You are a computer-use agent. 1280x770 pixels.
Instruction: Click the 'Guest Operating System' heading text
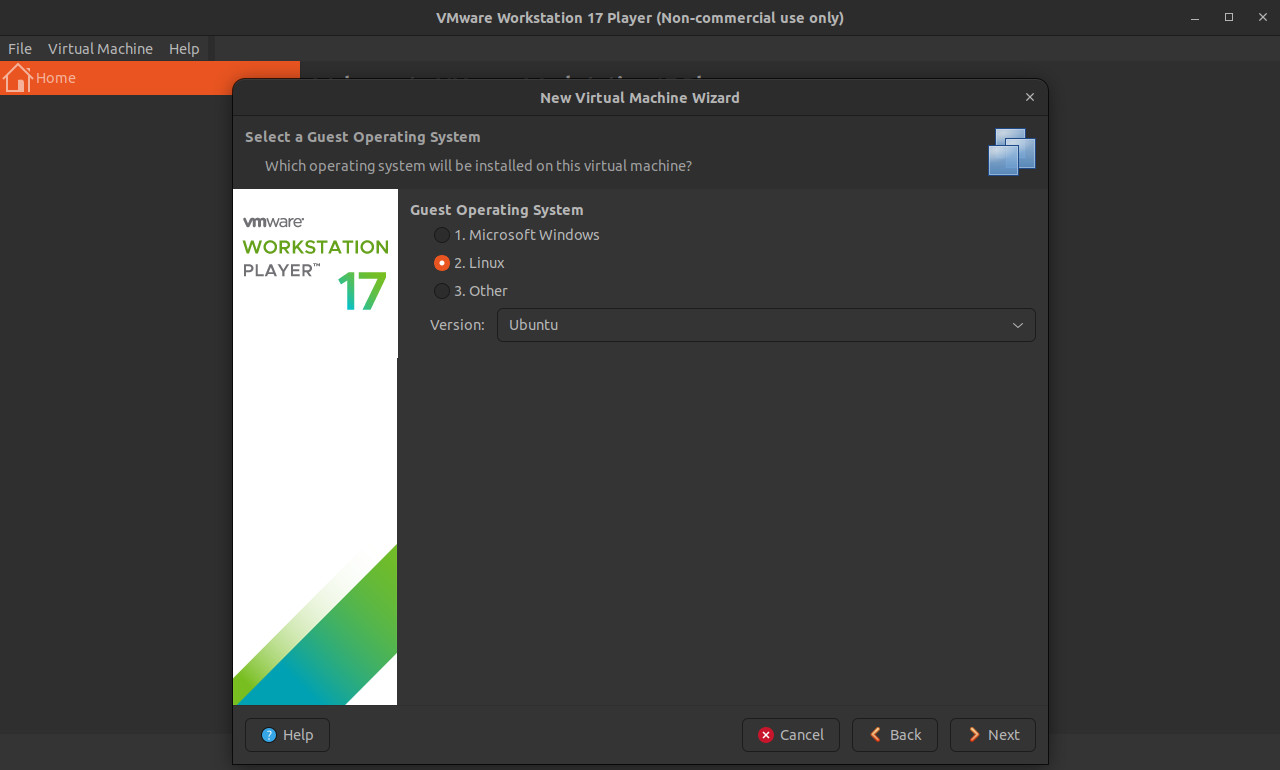pos(497,210)
